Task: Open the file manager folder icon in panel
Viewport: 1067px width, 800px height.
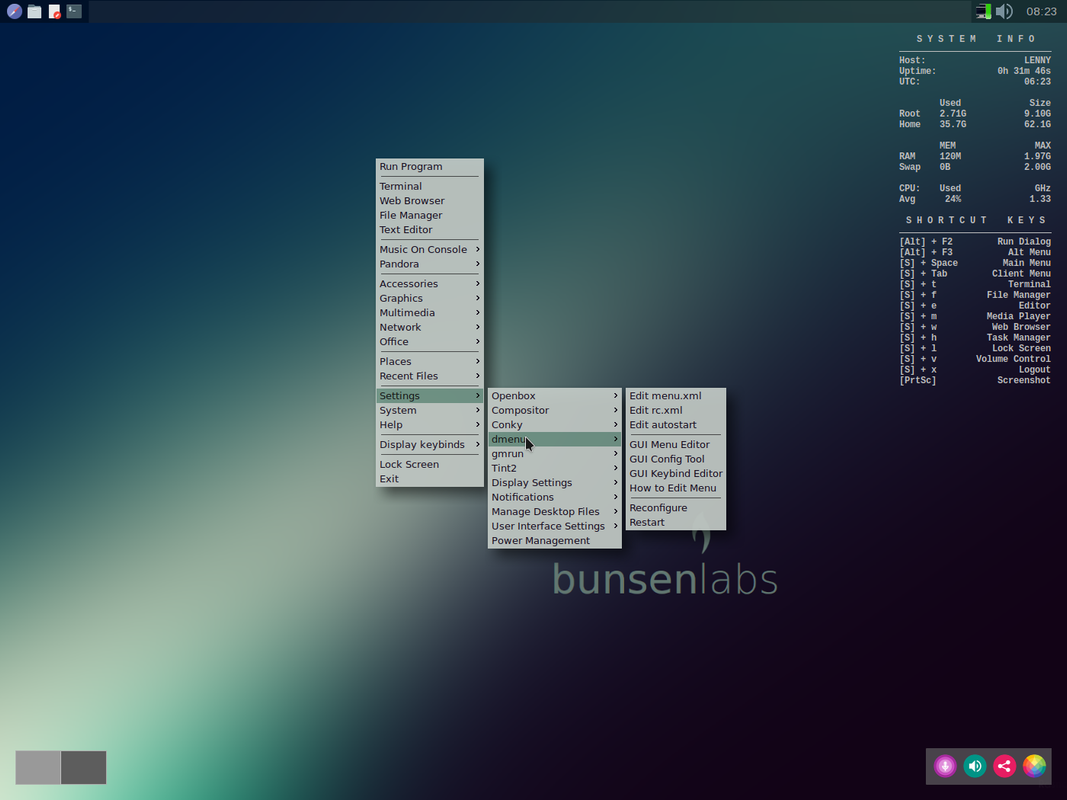Action: coord(34,12)
